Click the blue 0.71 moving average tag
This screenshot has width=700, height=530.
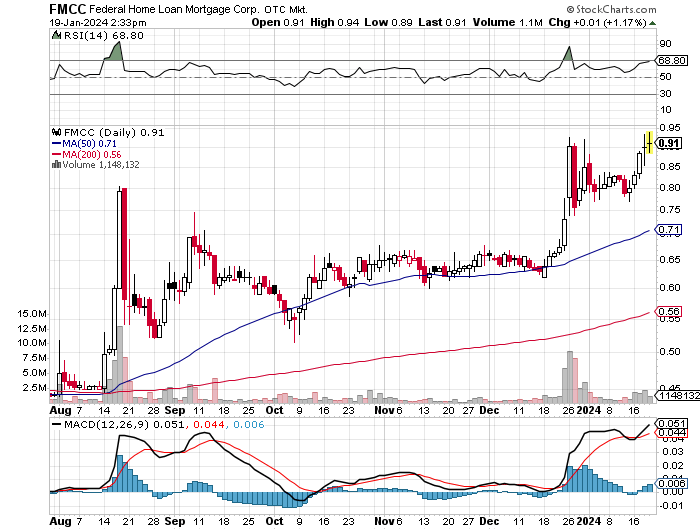tap(669, 230)
